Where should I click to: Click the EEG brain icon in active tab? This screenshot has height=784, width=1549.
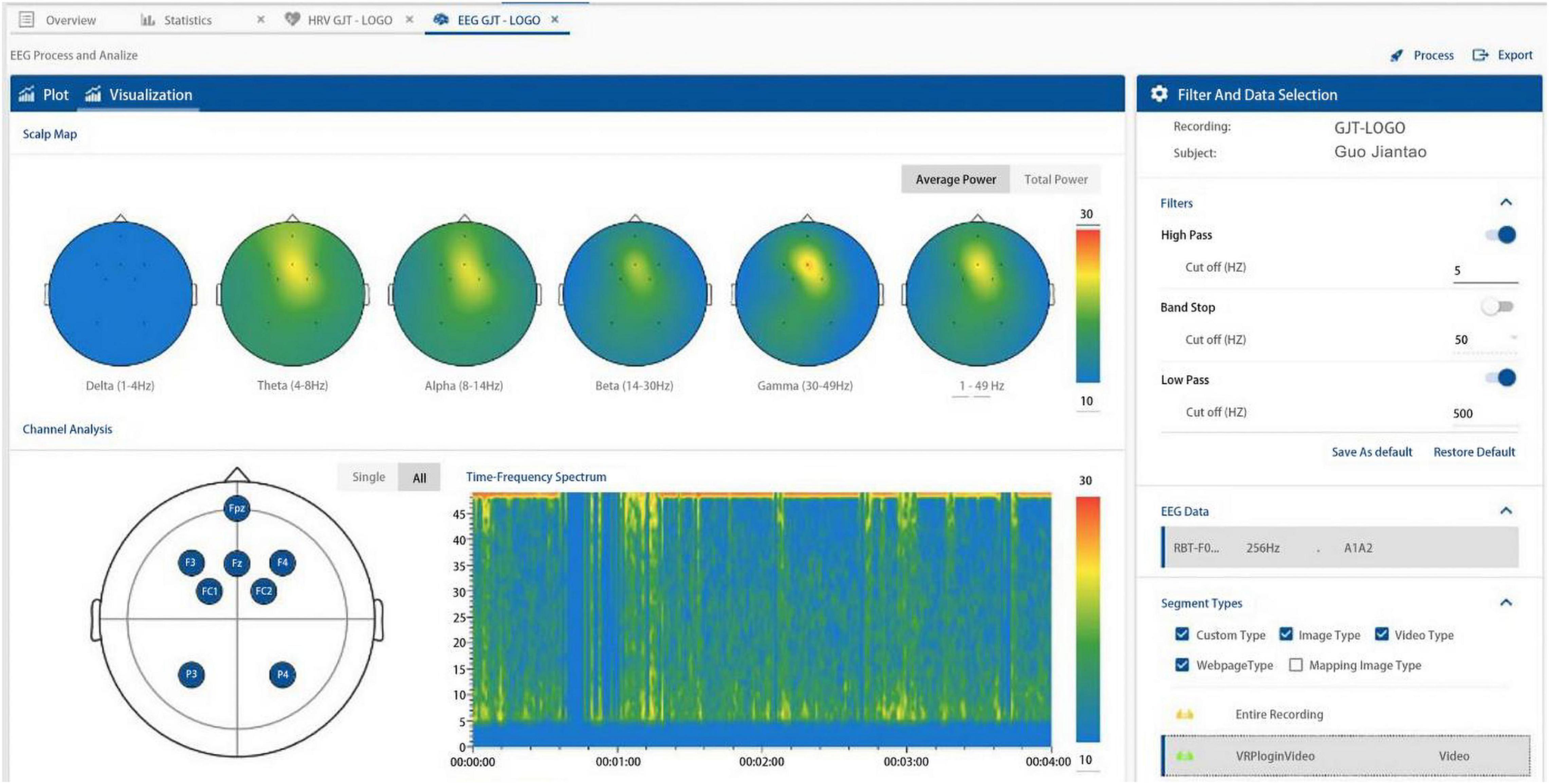441,20
